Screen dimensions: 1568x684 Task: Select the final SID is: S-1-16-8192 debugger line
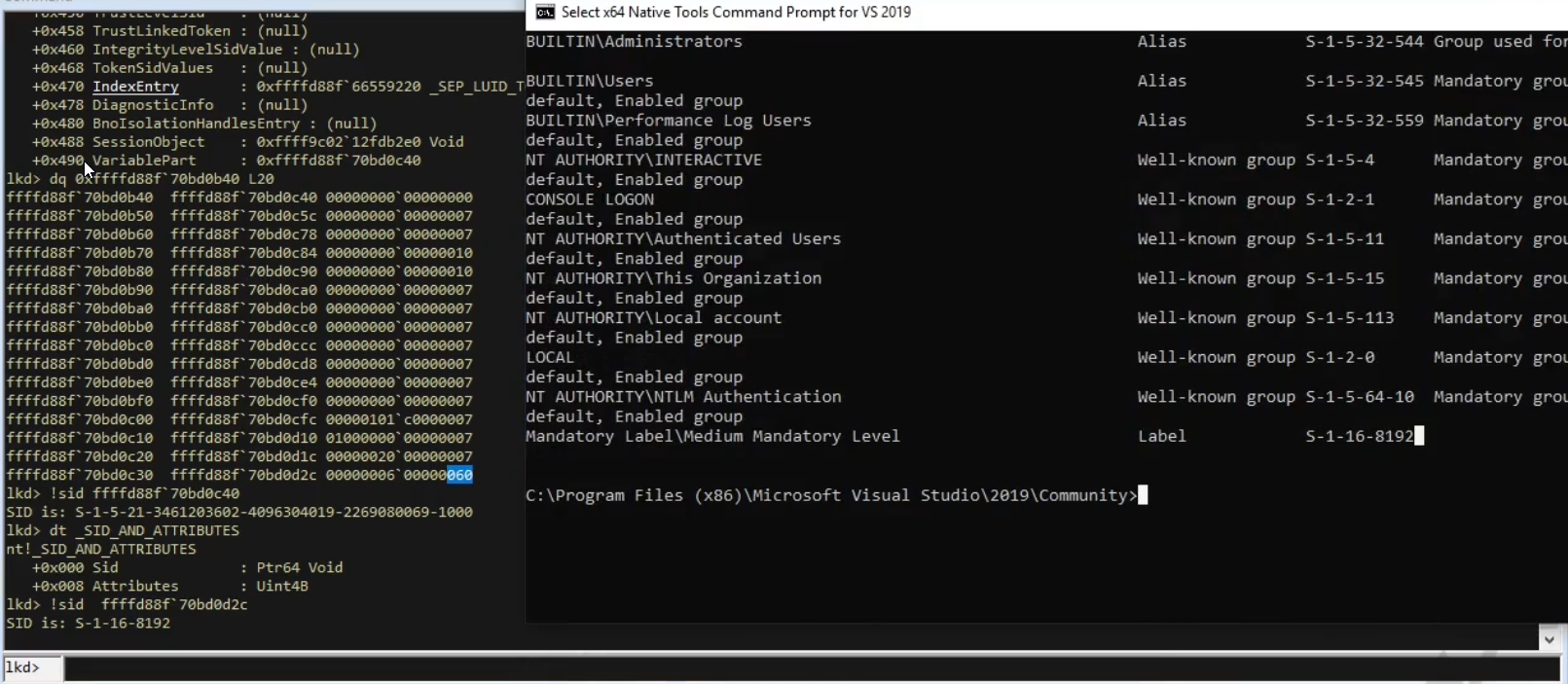89,623
